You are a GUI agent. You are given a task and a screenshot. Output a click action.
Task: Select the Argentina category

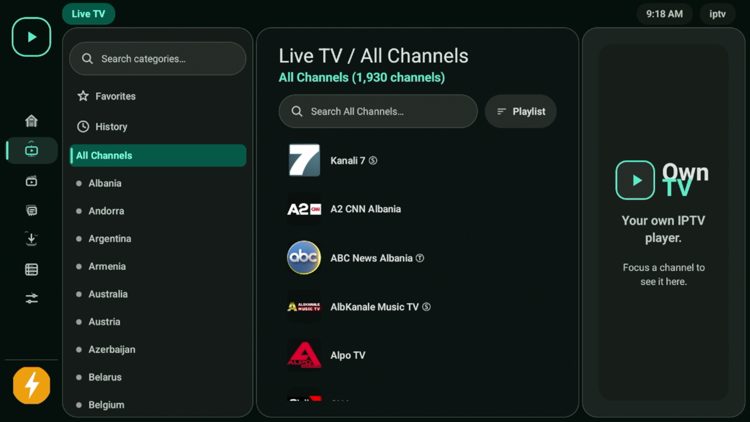pyautogui.click(x=158, y=239)
